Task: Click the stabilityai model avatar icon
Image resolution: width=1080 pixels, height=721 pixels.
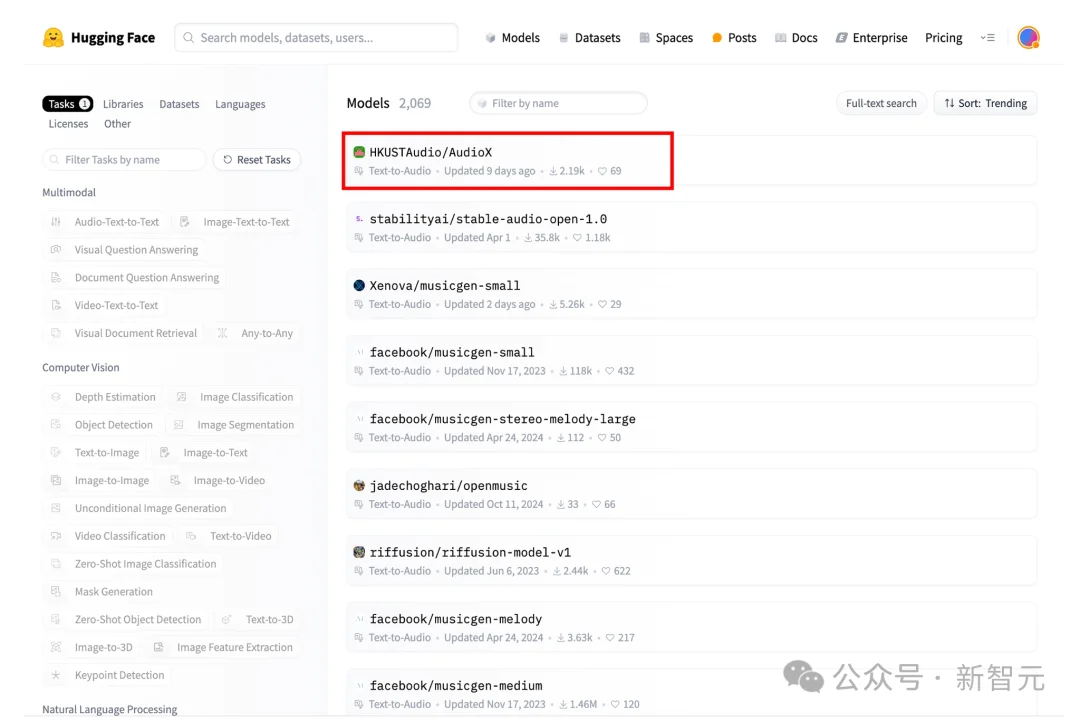Action: (359, 219)
